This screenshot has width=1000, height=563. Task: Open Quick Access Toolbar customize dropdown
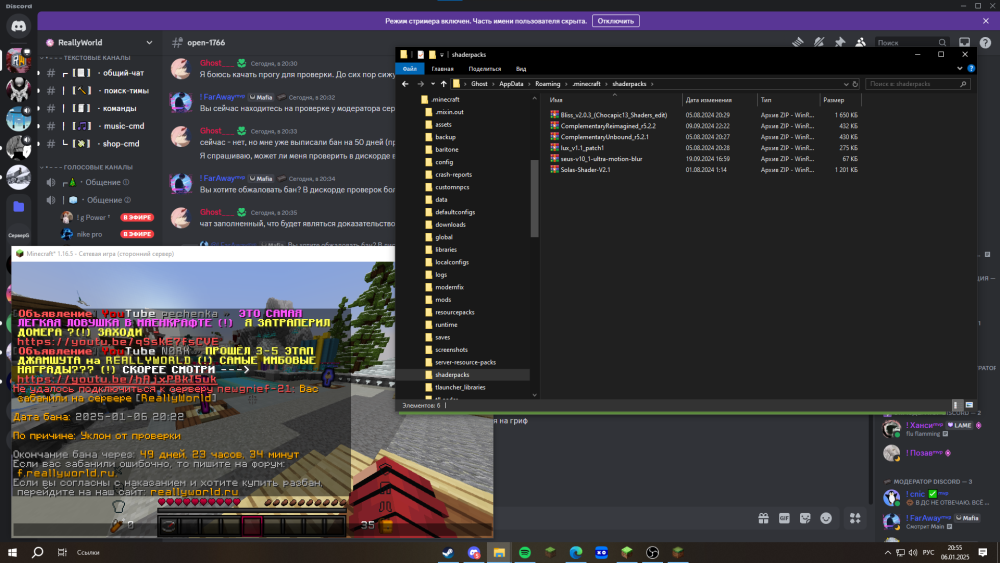pyautogui.click(x=442, y=55)
